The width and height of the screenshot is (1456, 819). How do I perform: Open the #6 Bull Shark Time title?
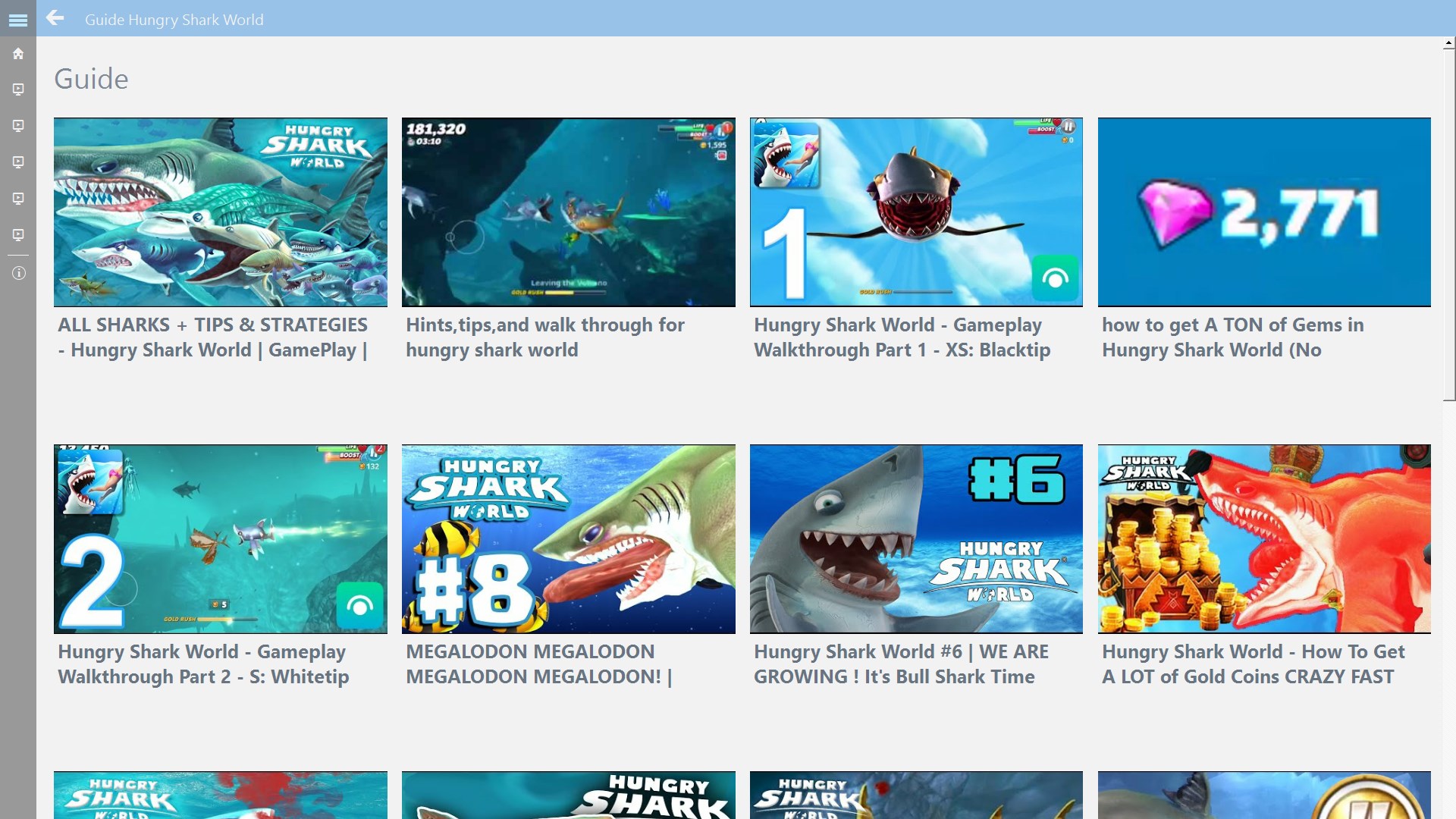pos(901,664)
